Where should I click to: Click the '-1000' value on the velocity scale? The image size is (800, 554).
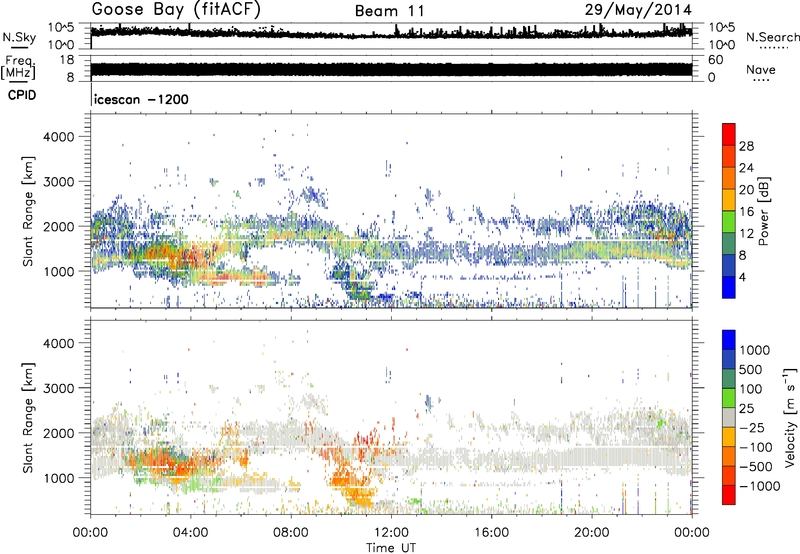760,486
